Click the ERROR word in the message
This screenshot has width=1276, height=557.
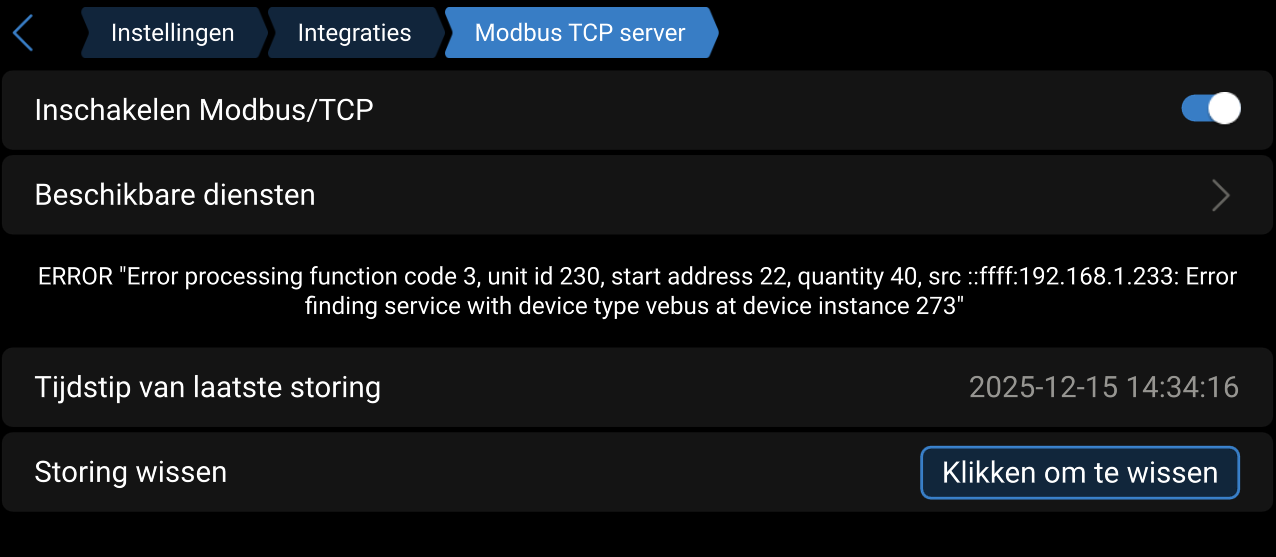coord(75,277)
